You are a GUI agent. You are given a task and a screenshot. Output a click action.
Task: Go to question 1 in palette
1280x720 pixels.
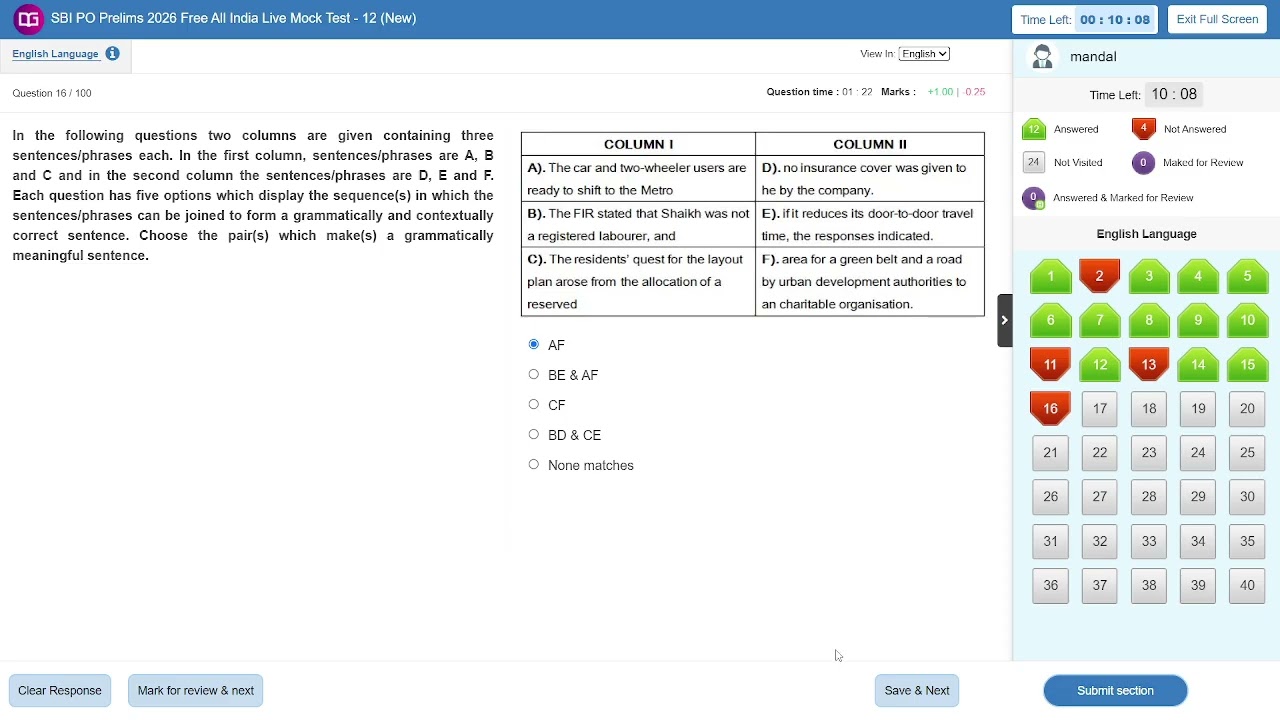coord(1050,277)
